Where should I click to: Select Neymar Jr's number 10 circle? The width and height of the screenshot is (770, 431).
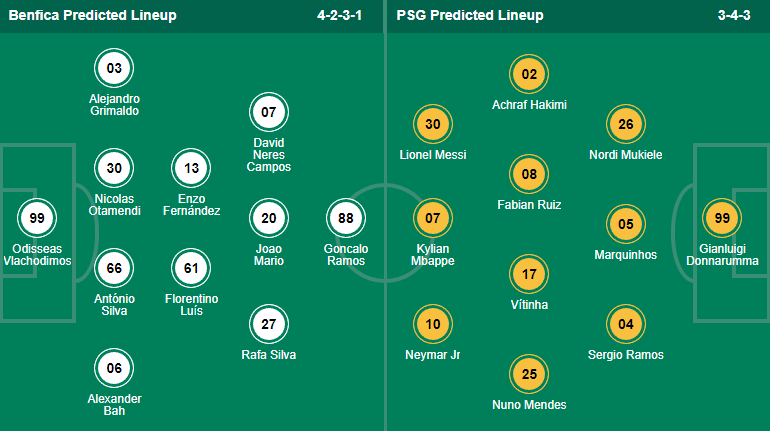tap(433, 325)
